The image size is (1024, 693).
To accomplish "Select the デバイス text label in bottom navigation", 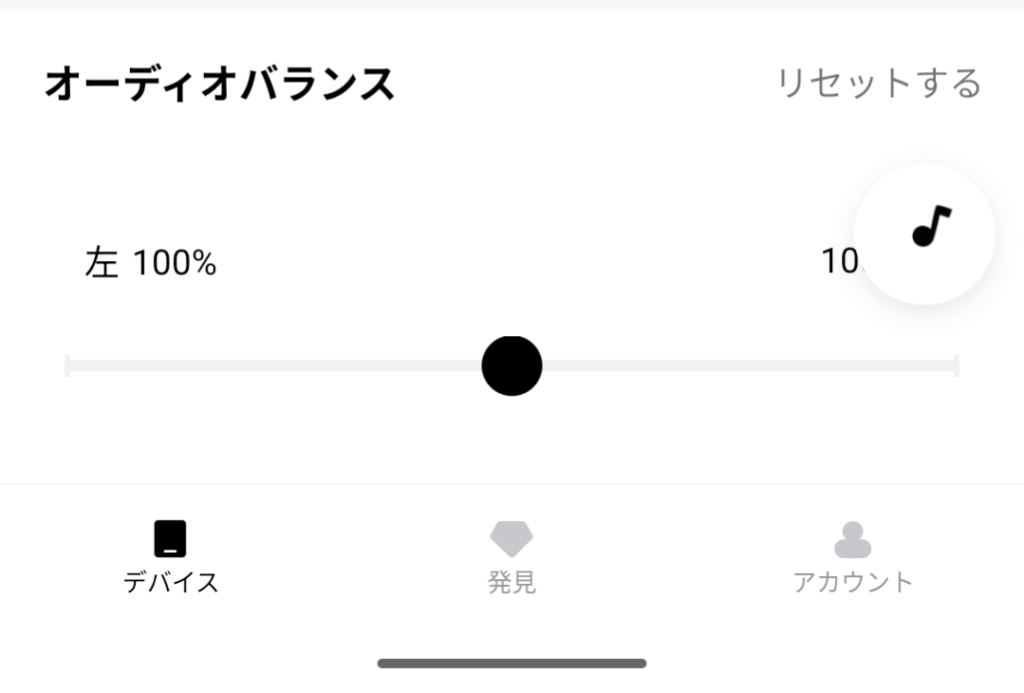I will [171, 582].
